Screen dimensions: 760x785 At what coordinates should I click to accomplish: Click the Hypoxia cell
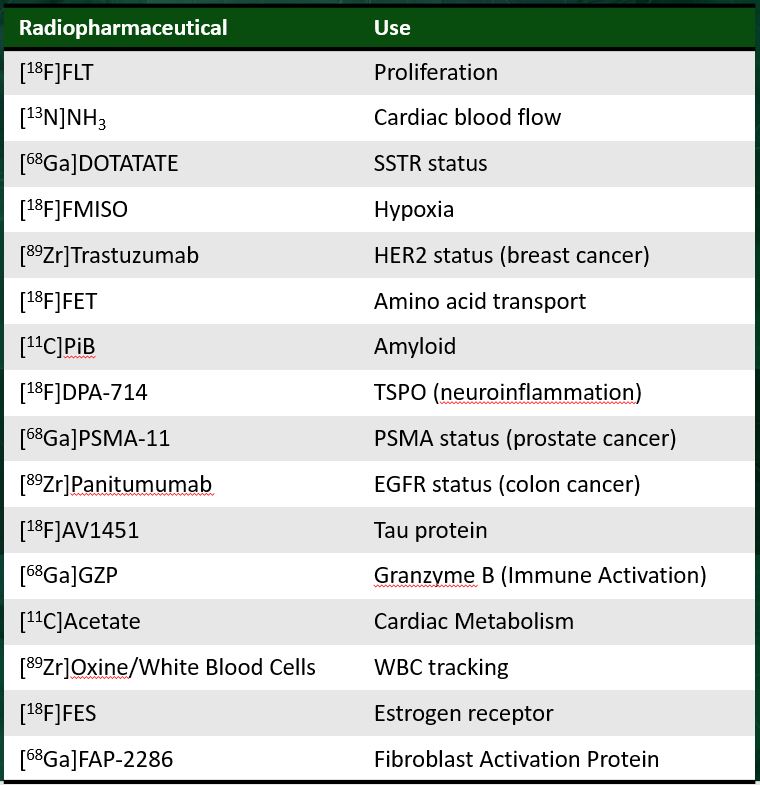click(414, 209)
